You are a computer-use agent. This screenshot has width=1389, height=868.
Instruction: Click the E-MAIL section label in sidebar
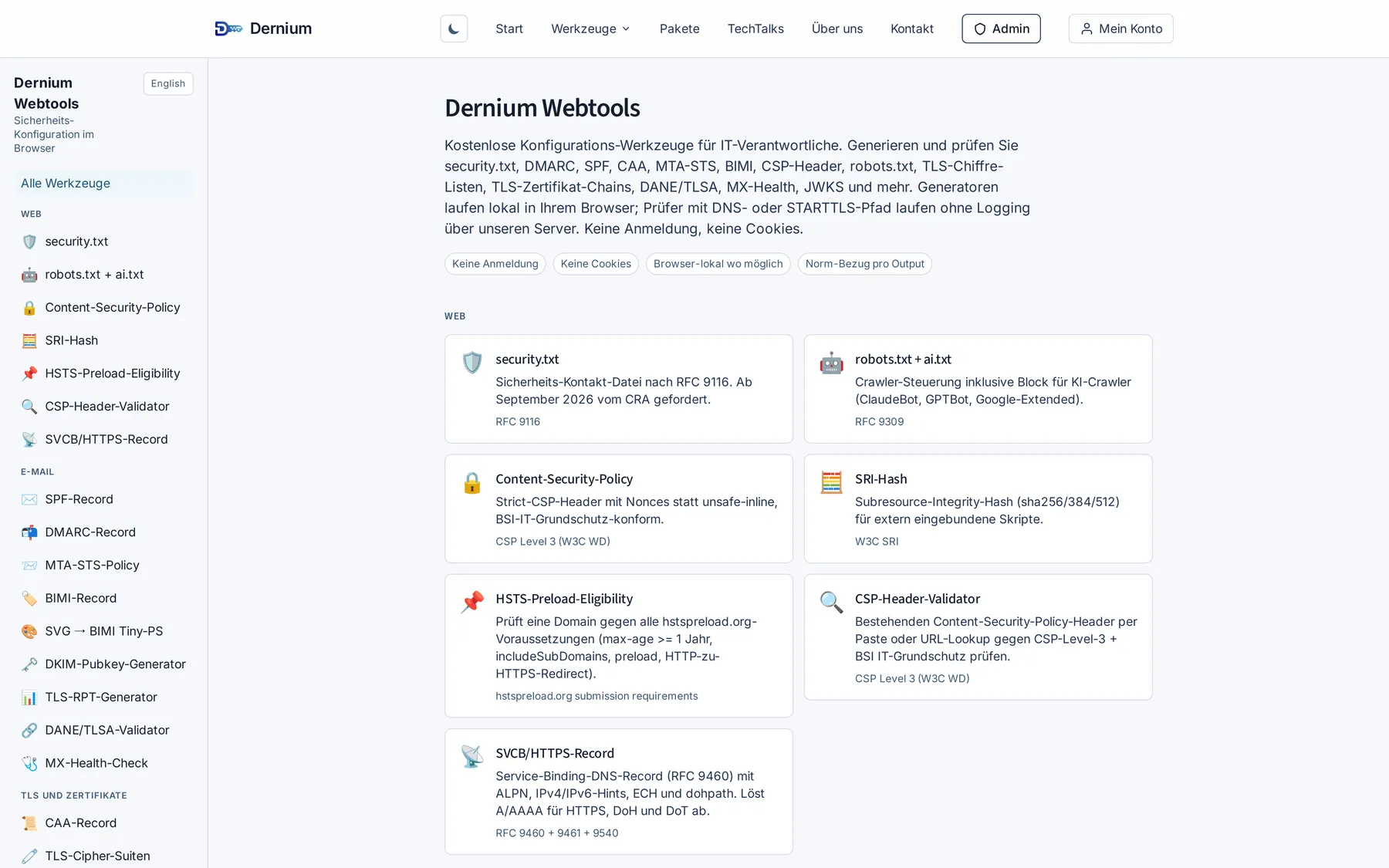click(37, 471)
